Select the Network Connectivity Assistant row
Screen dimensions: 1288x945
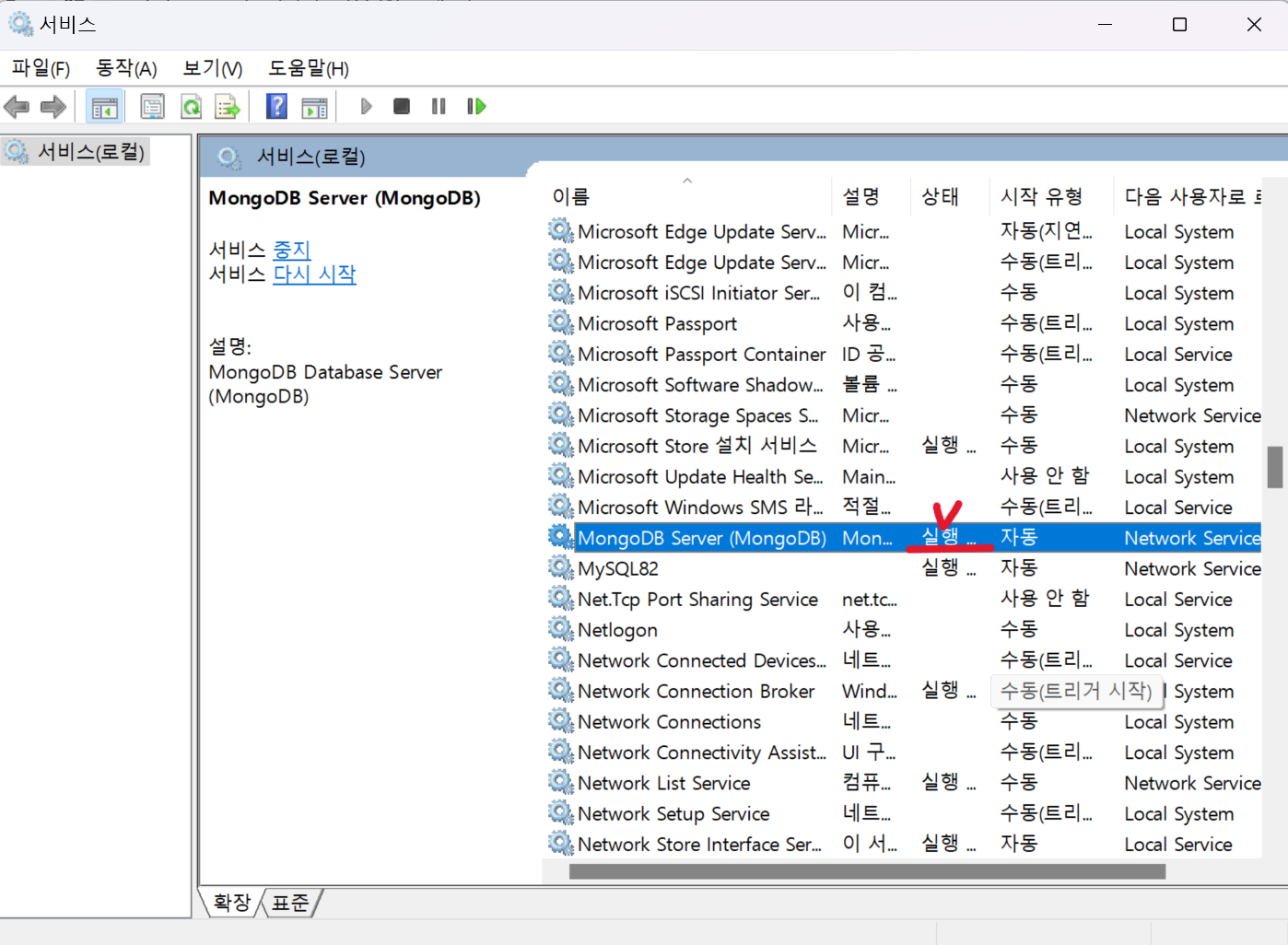click(x=904, y=752)
